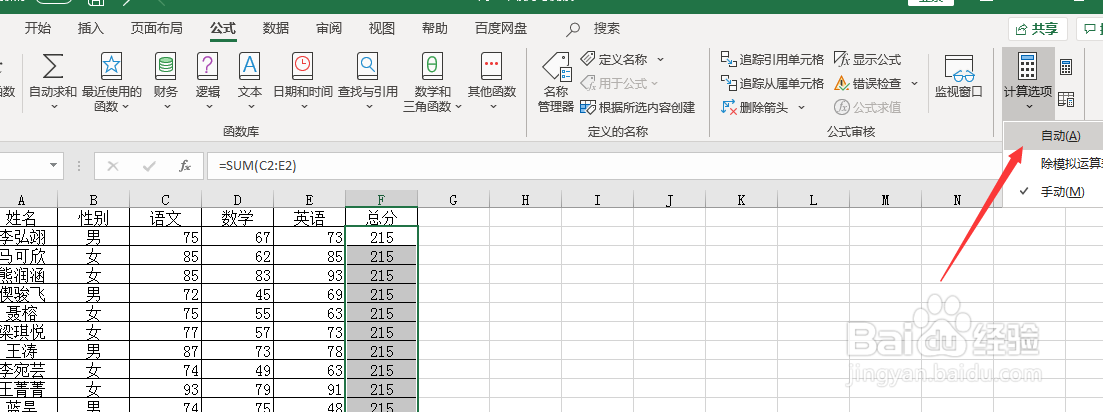Open Recently Used functions (最近使用的函数)
The image size is (1103, 412).
(111, 82)
